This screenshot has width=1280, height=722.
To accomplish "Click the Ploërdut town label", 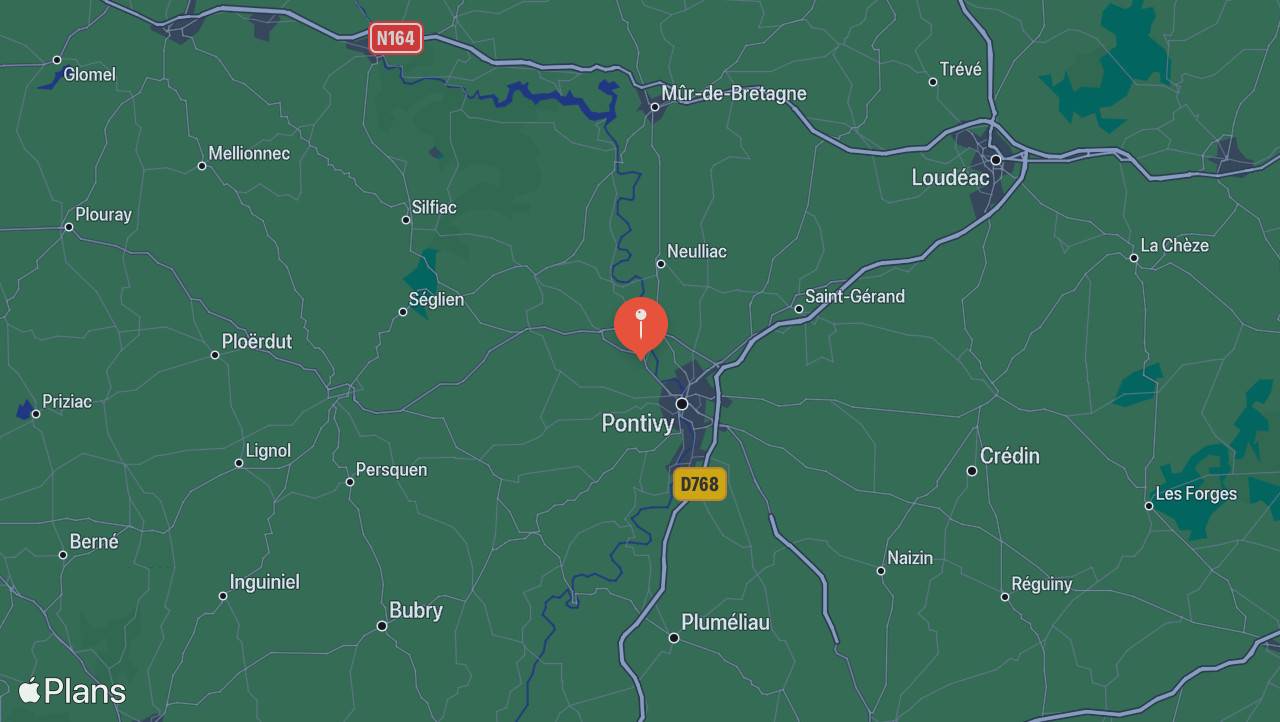I will [x=257, y=341].
